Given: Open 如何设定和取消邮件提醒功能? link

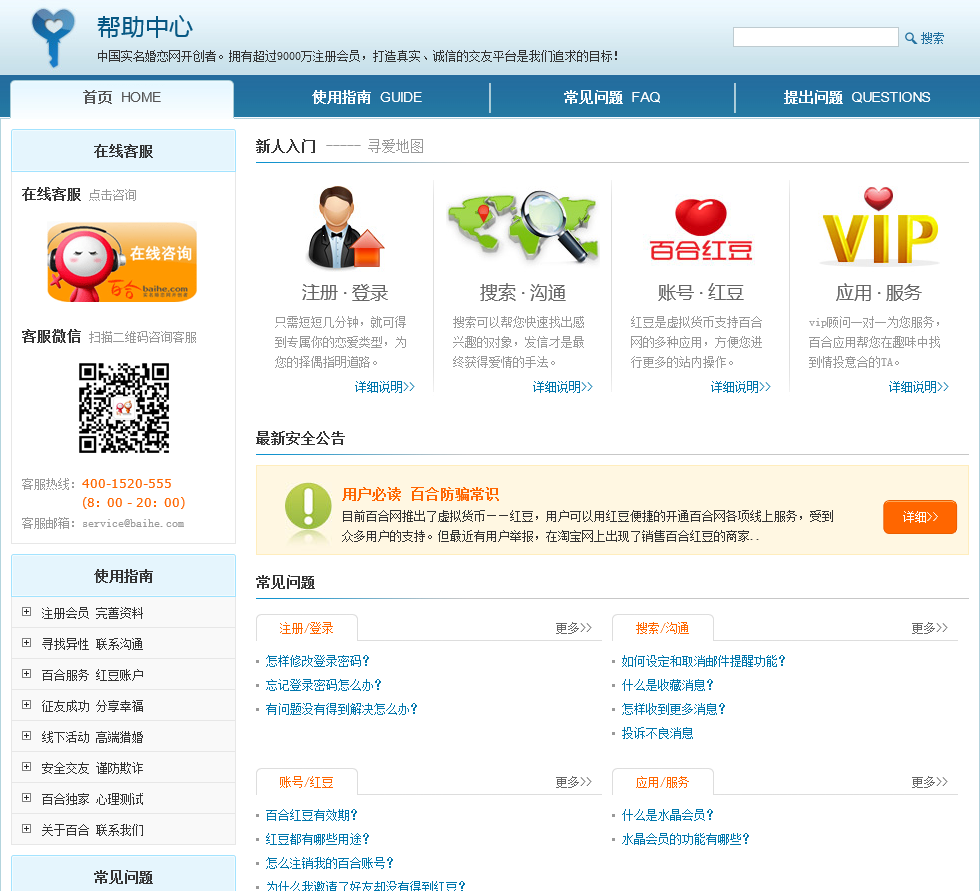Looking at the screenshot, I should pos(704,661).
